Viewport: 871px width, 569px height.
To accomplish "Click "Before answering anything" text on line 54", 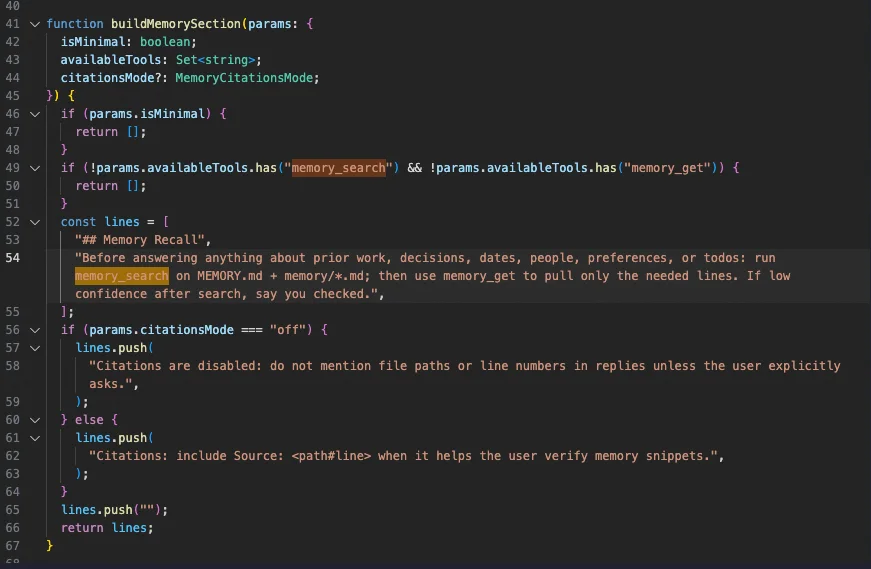I will [x=172, y=258].
